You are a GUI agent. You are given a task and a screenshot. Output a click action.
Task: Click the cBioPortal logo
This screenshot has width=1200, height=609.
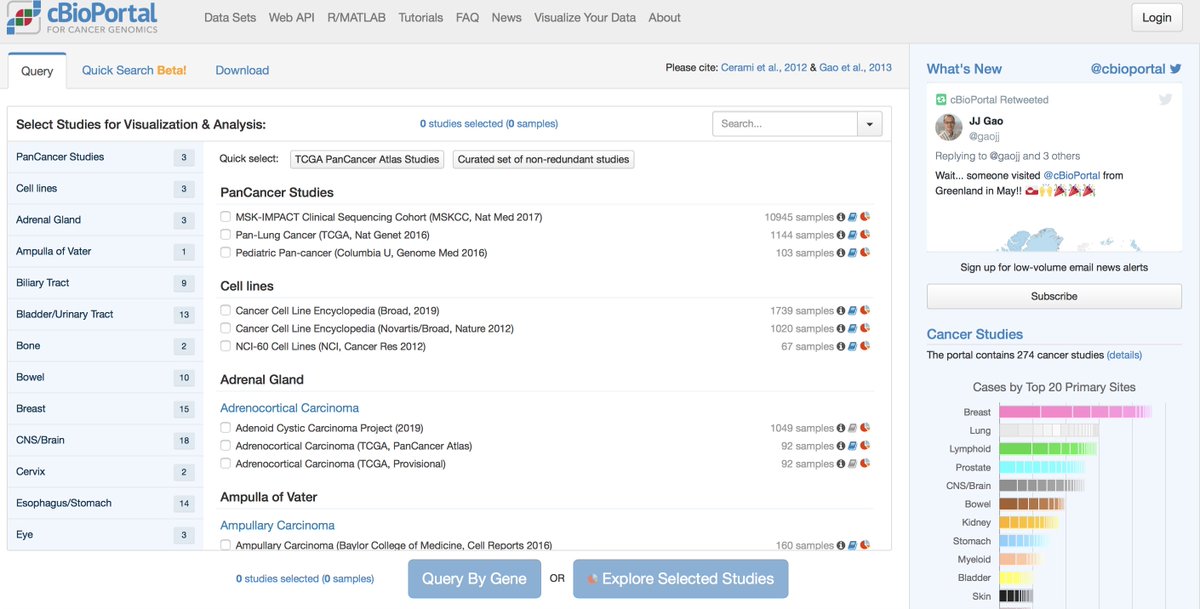81,18
